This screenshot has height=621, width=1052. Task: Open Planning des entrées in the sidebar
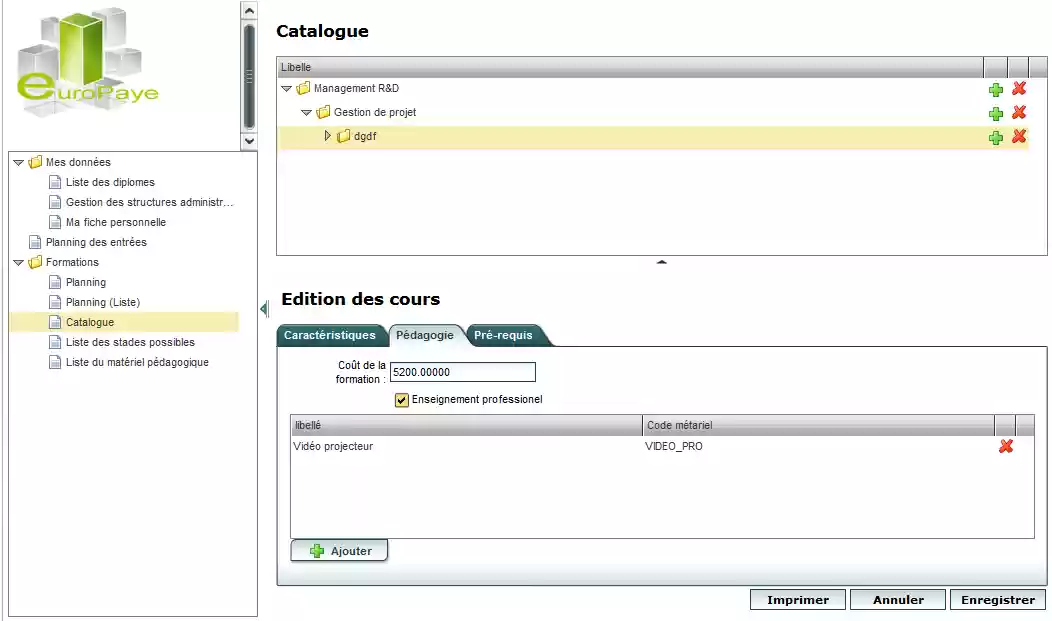point(97,242)
